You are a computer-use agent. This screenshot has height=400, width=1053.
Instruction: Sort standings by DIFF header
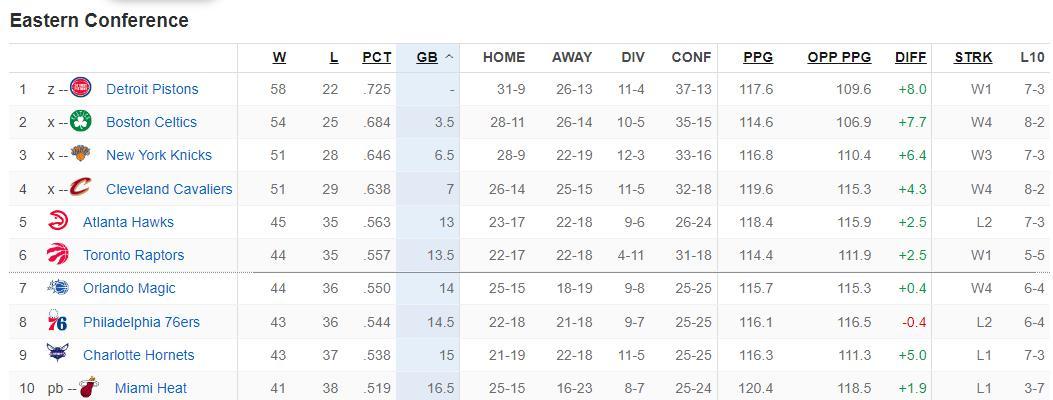(910, 57)
